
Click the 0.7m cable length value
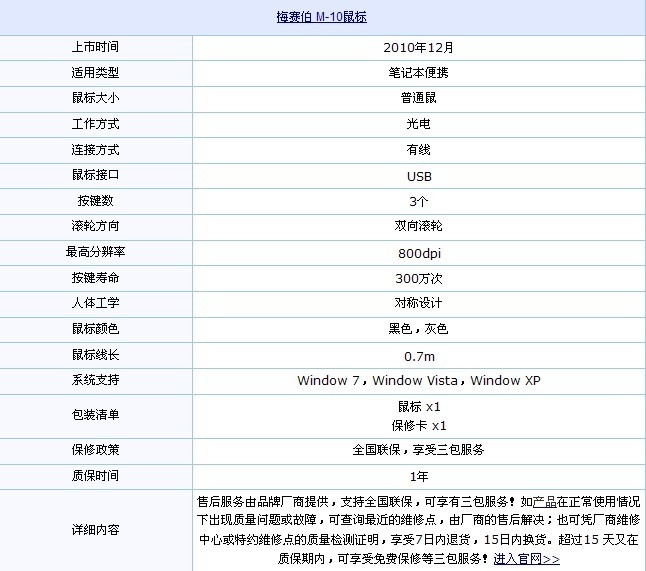tap(418, 355)
